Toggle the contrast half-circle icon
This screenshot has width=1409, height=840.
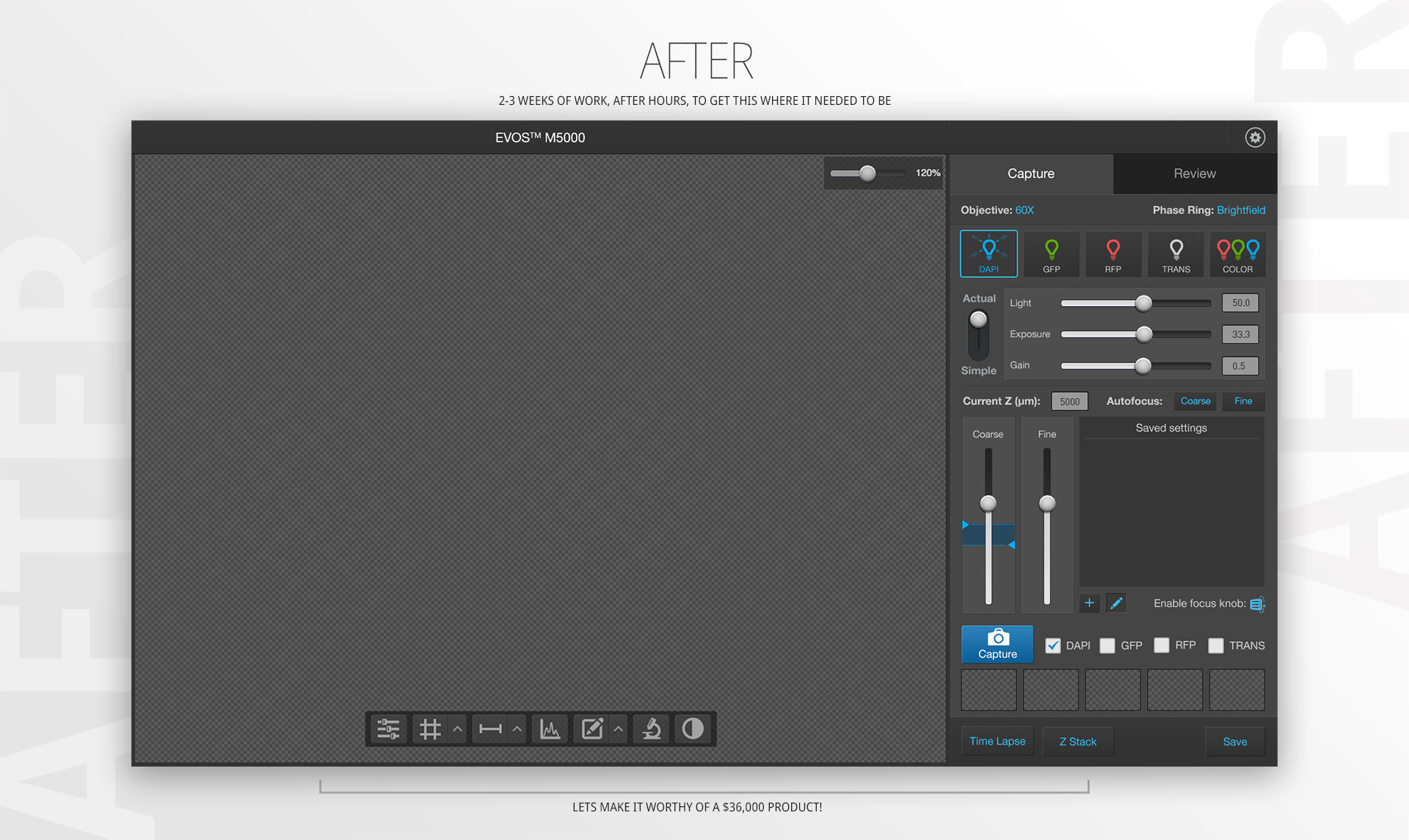pos(693,729)
